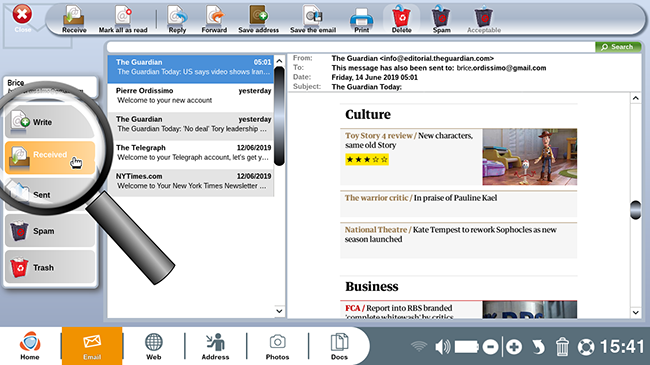
Task: Open the Write new email folder button
Action: click(50, 122)
